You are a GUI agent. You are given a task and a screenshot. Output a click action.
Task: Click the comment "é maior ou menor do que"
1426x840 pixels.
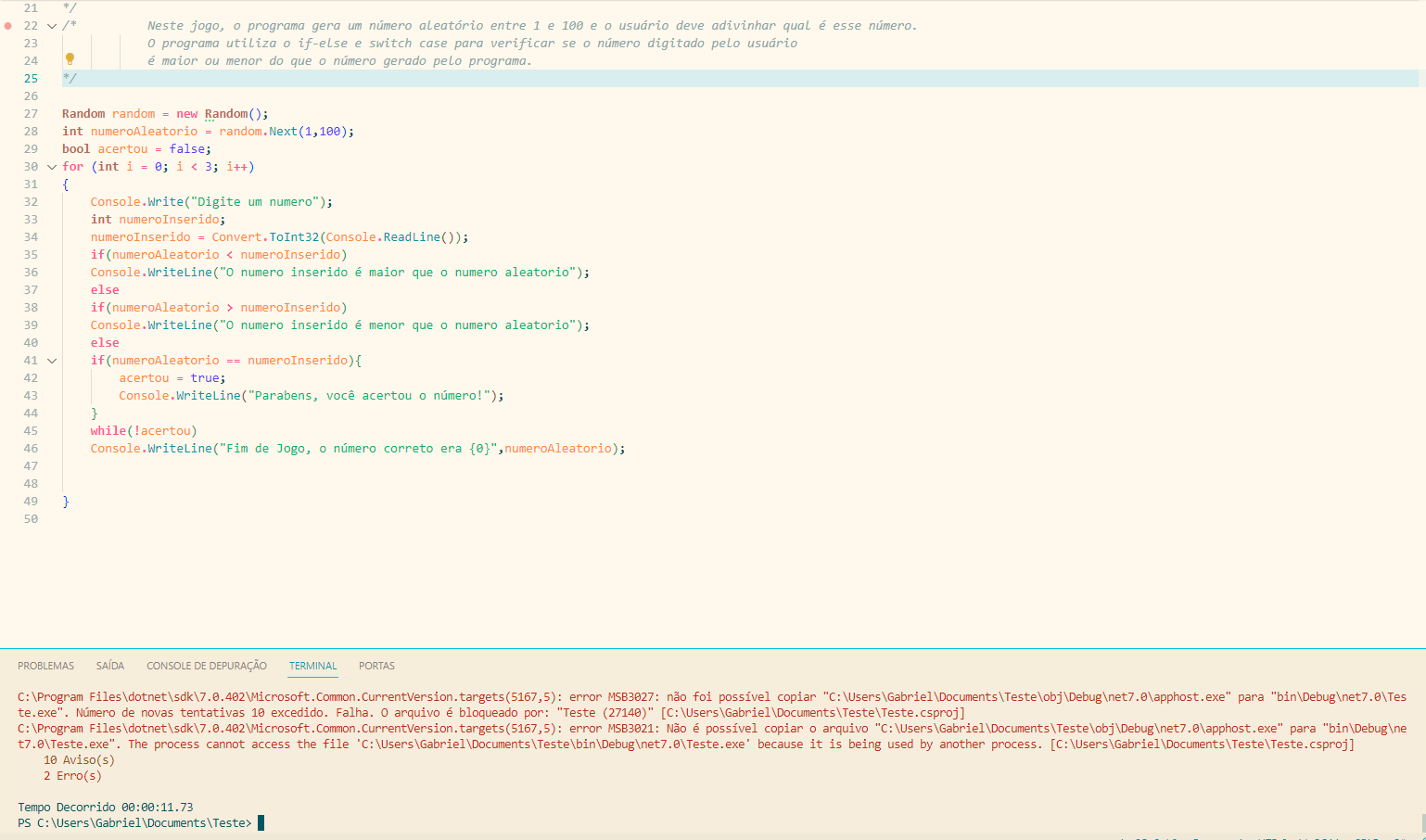click(339, 61)
